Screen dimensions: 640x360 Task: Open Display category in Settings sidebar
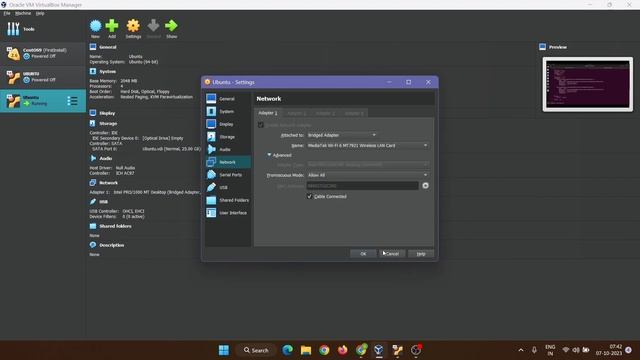(227, 124)
